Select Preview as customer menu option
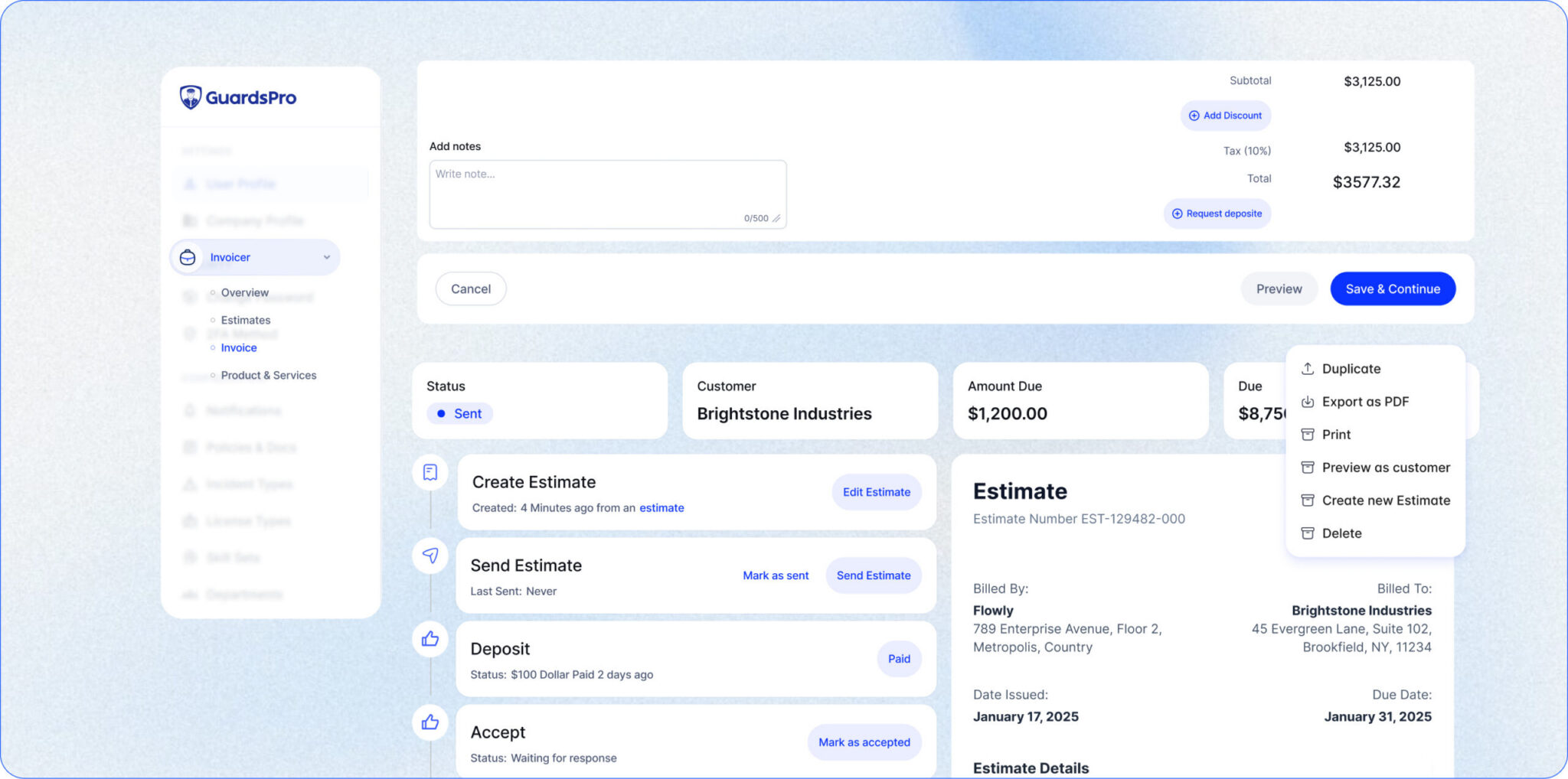 pos(1385,468)
